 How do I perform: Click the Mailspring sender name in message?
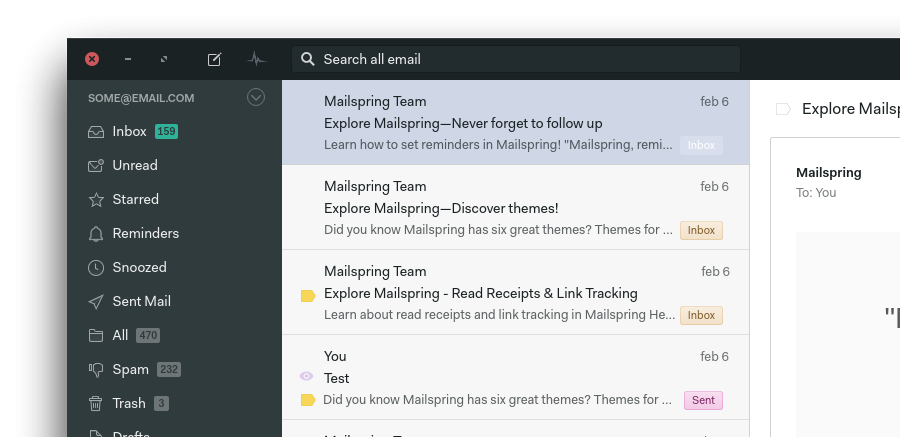click(828, 172)
